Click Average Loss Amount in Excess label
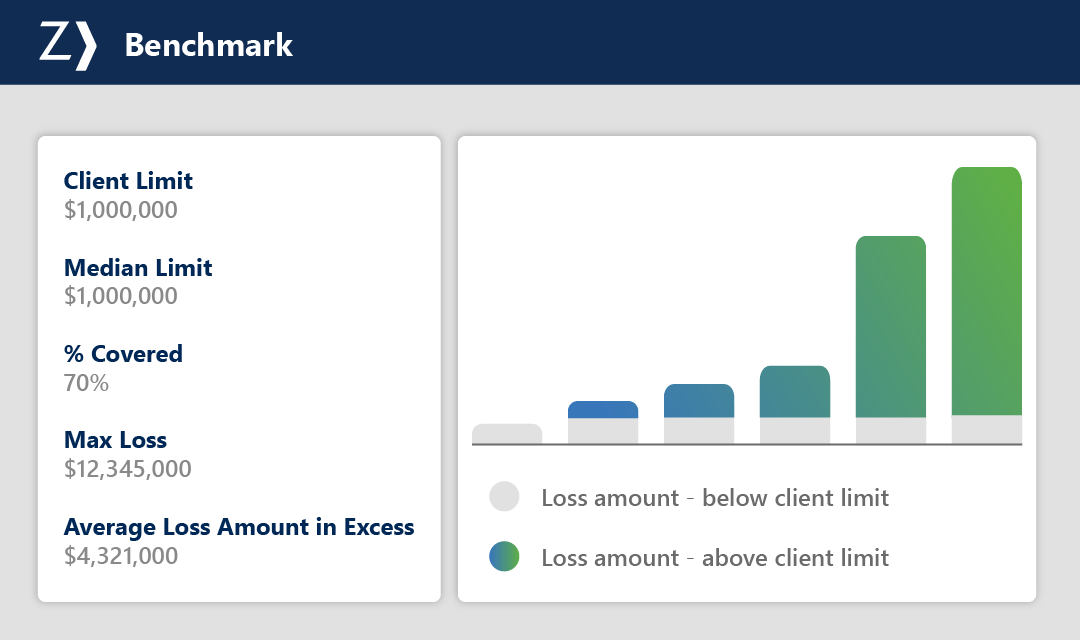This screenshot has width=1080, height=640. 238,527
